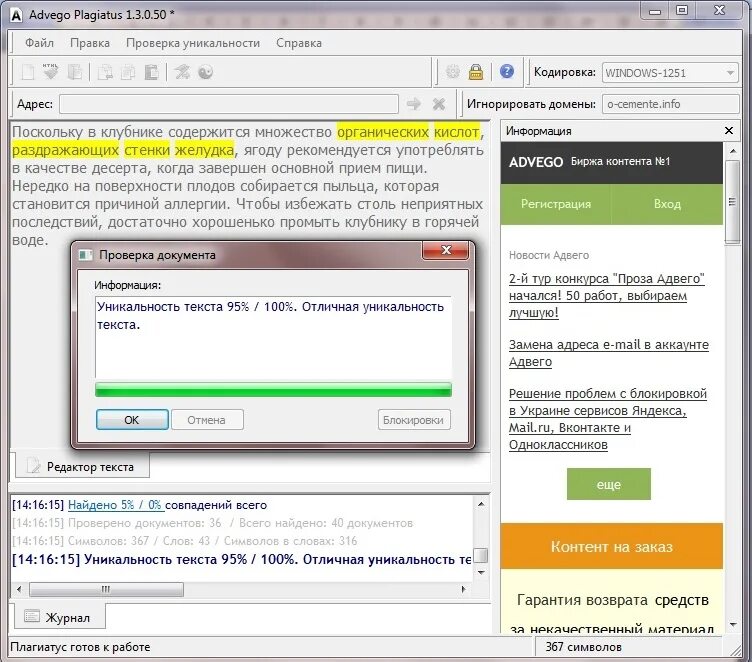Click the third toolbar icon, stacked document pages

75,72
